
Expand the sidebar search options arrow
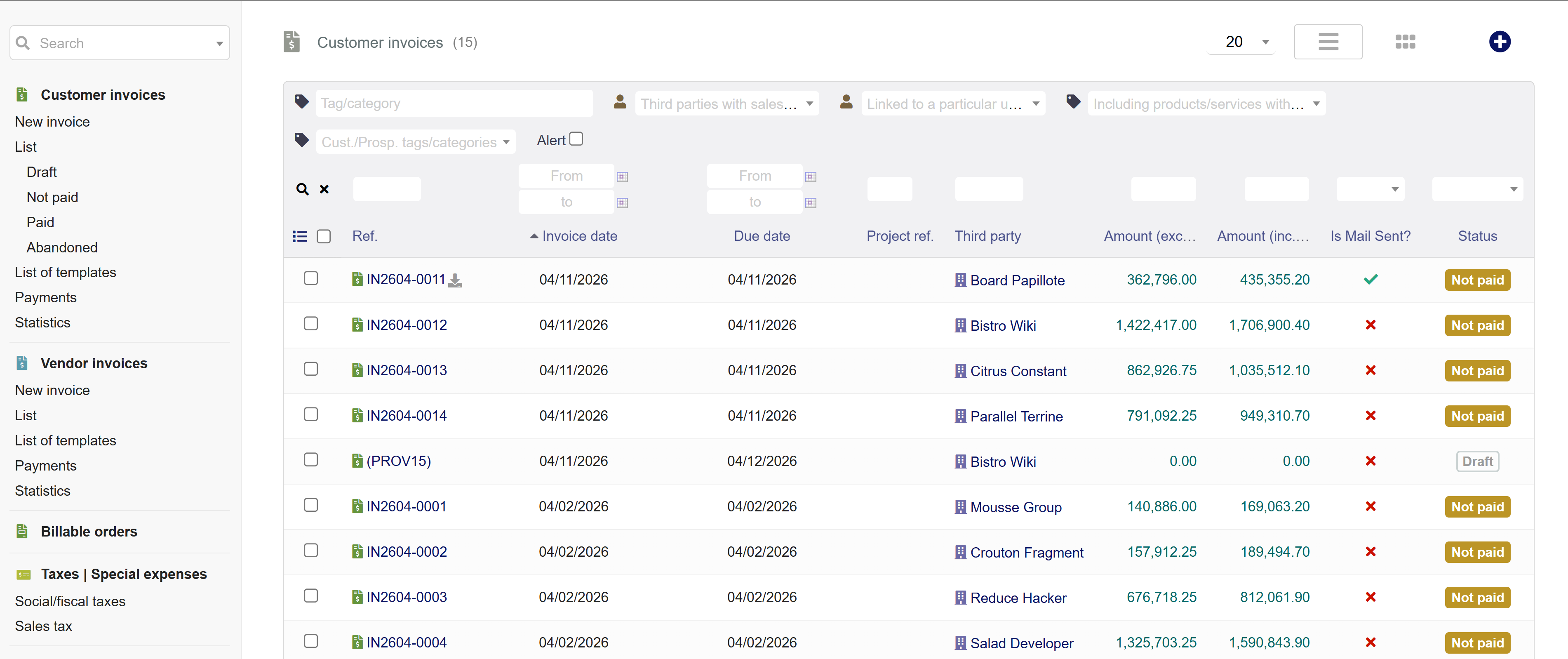coord(219,42)
